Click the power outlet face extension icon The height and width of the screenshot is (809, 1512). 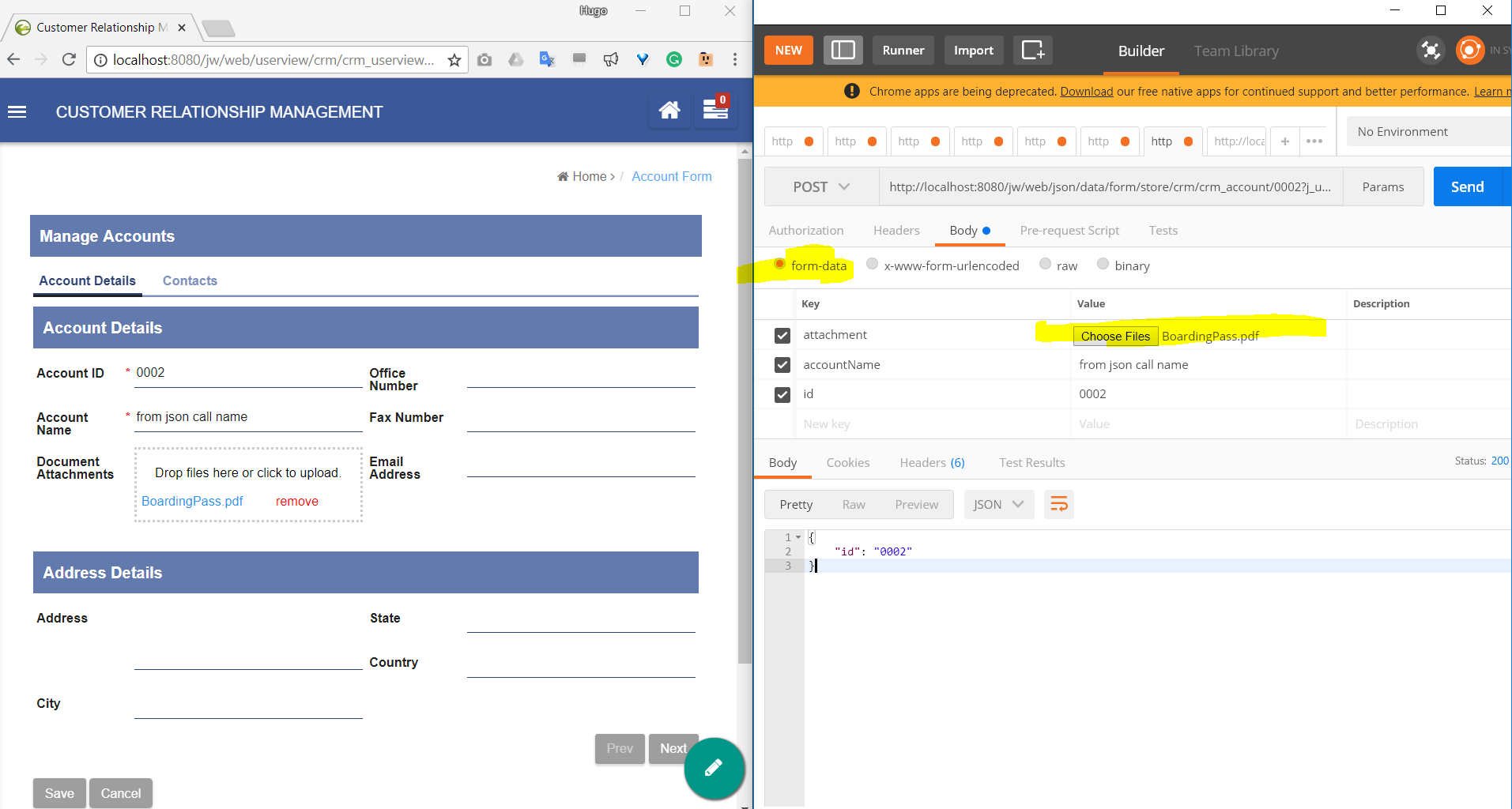click(706, 59)
